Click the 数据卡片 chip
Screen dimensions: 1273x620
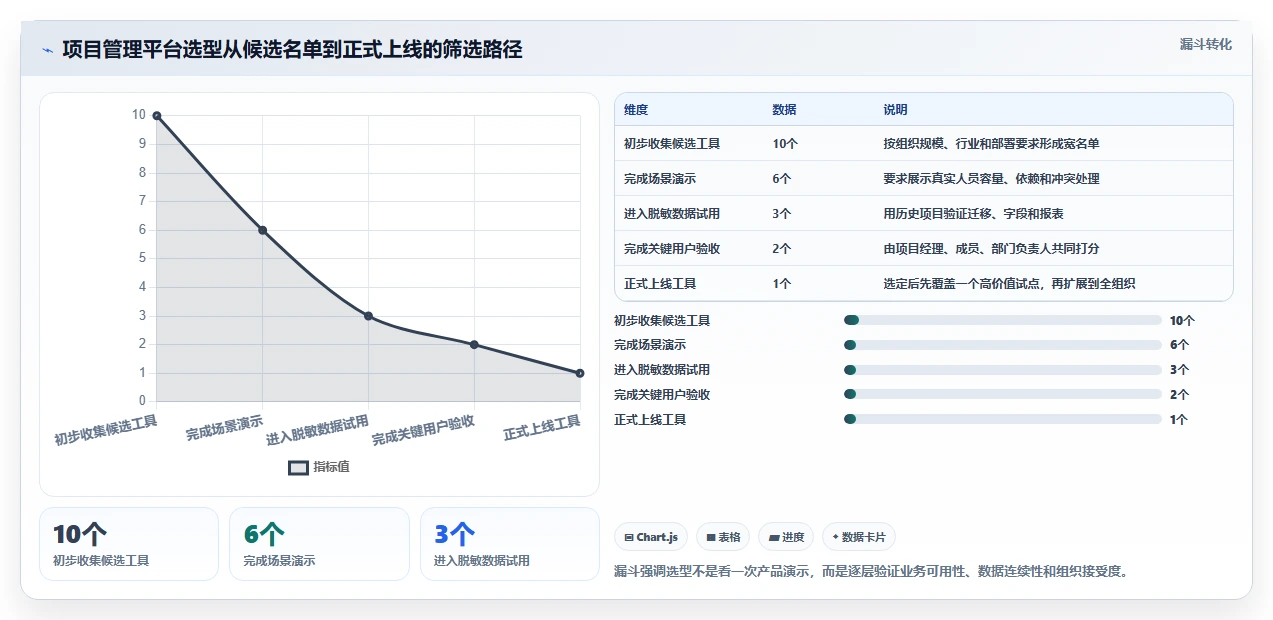click(859, 537)
